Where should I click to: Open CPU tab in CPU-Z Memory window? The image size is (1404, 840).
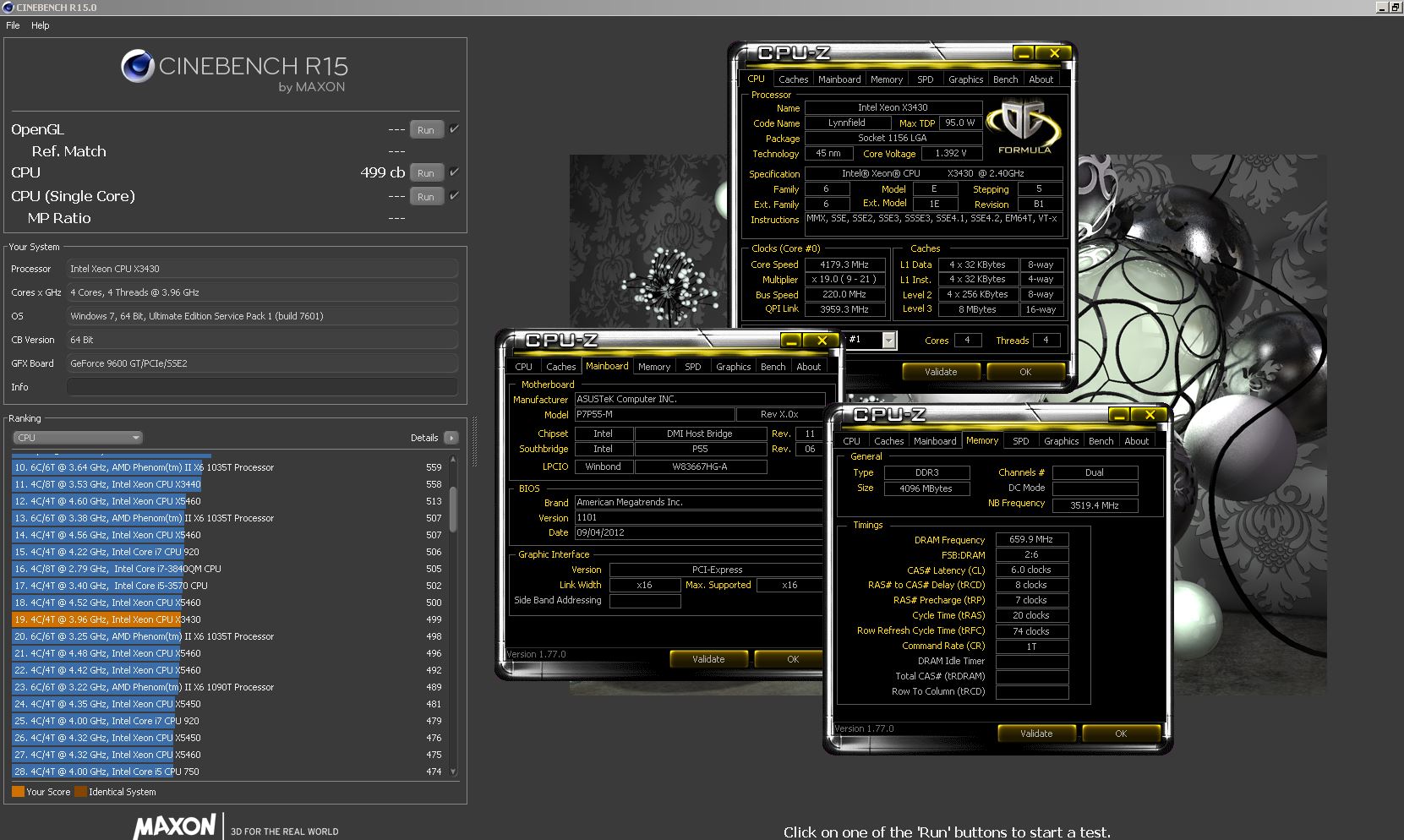pos(852,441)
